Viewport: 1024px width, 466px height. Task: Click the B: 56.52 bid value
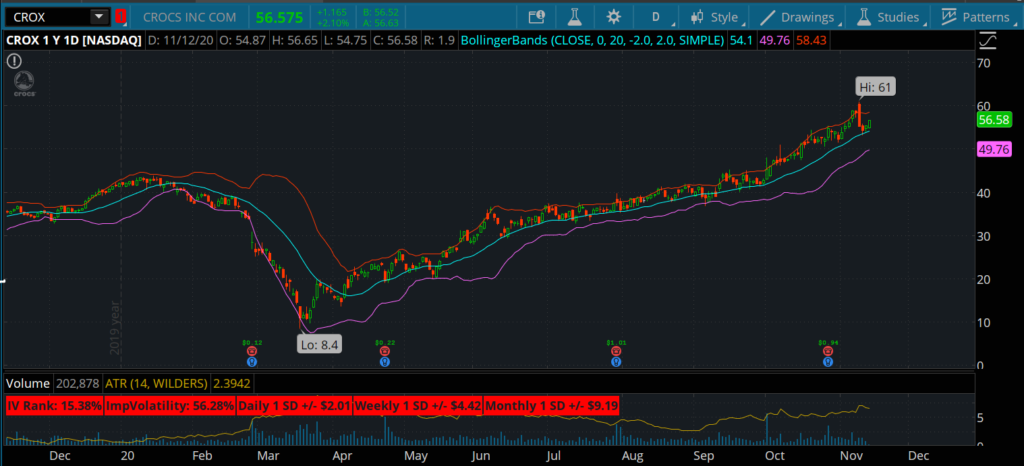coord(380,12)
